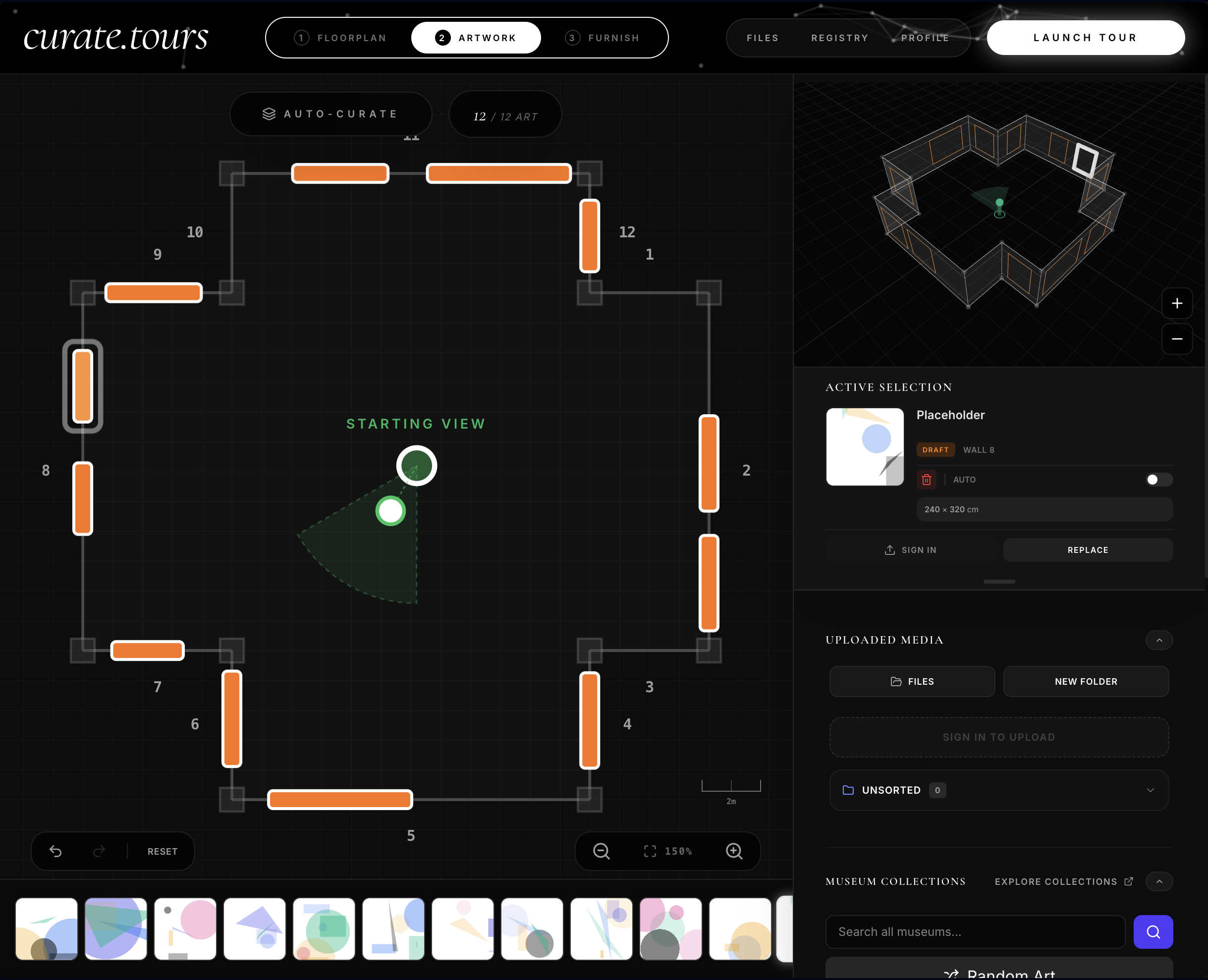Click the minus icon on the 3D preview

[x=1177, y=339]
